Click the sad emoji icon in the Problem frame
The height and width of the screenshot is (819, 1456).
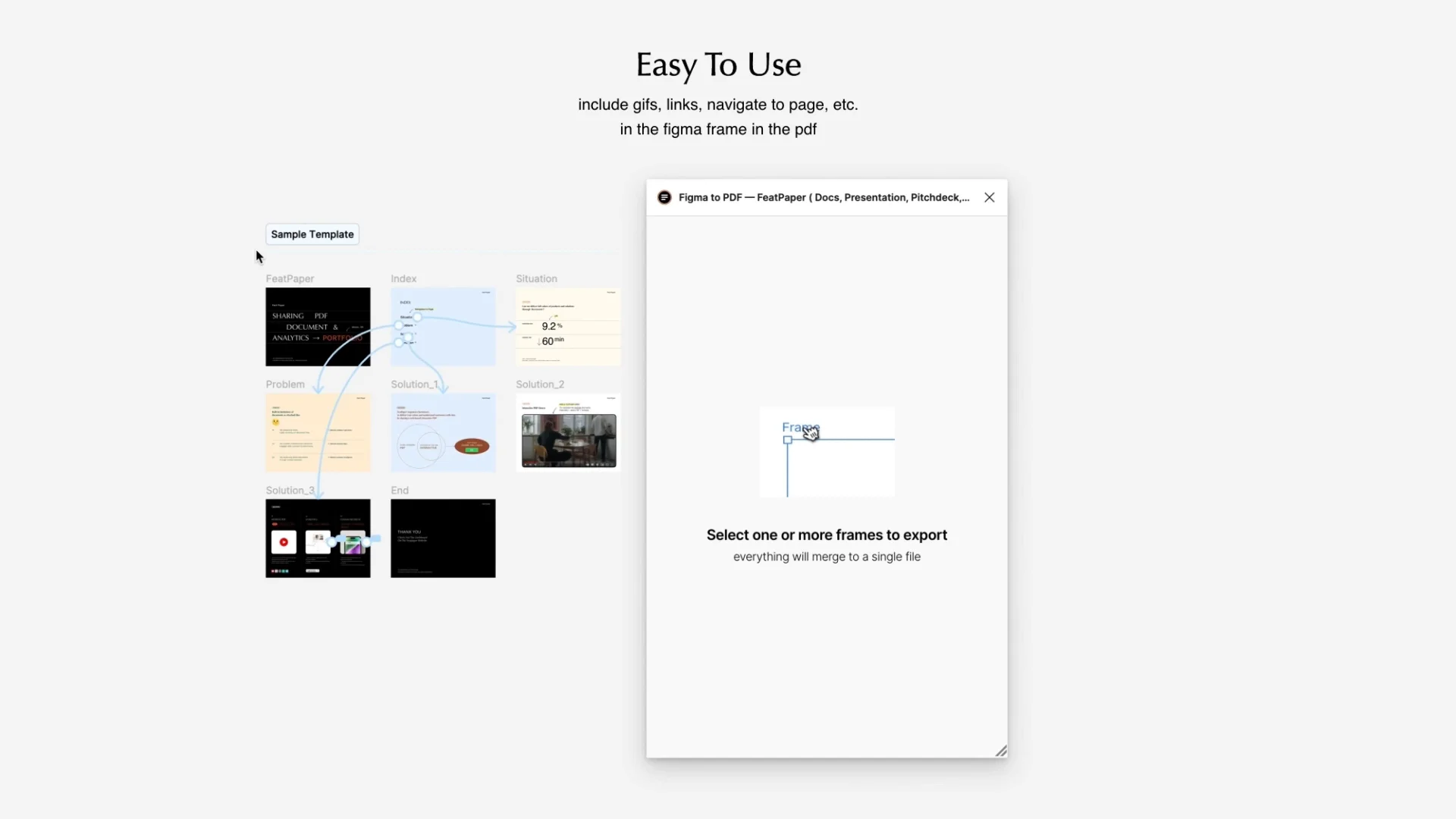[276, 422]
